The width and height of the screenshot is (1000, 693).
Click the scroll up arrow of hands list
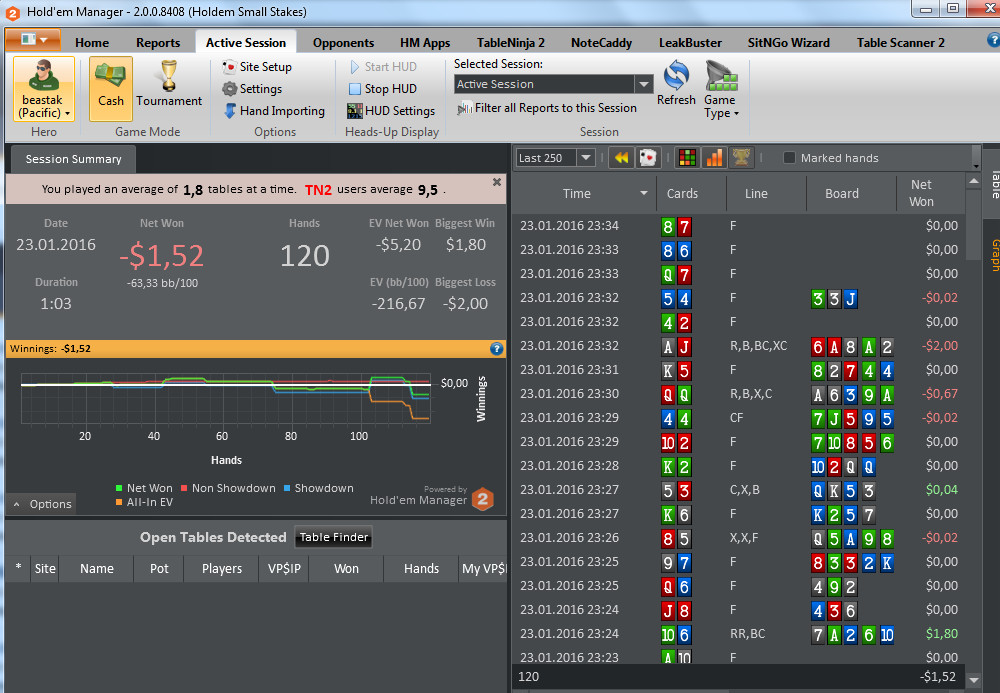[x=973, y=182]
